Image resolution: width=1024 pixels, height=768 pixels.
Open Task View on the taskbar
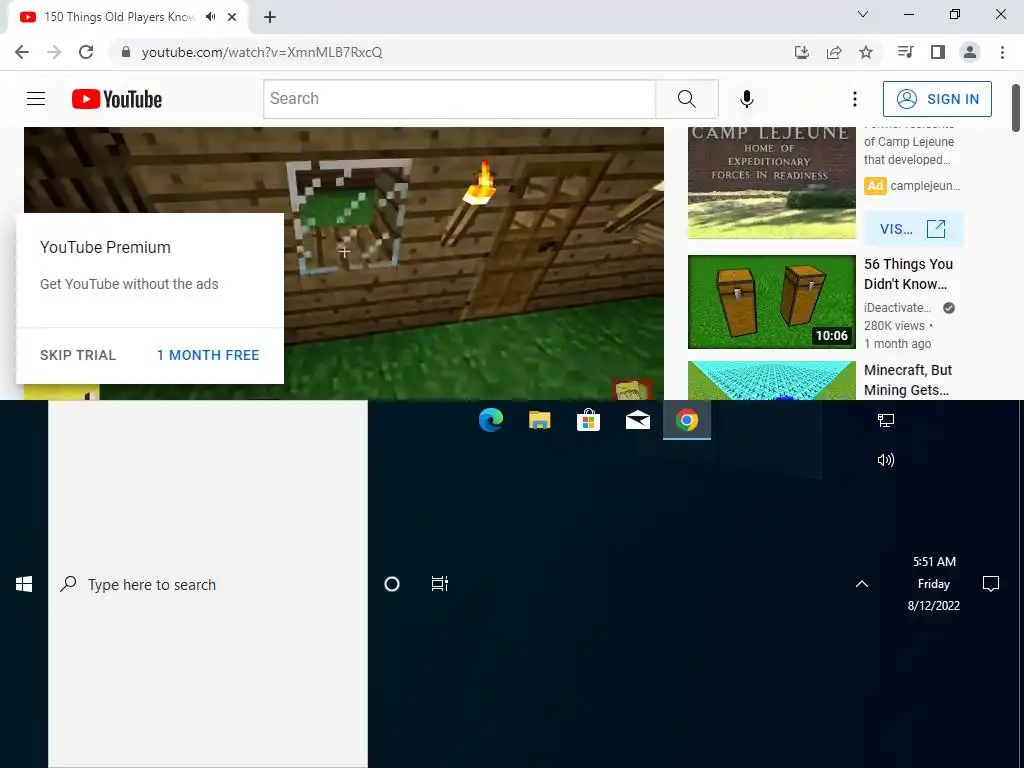(x=440, y=584)
